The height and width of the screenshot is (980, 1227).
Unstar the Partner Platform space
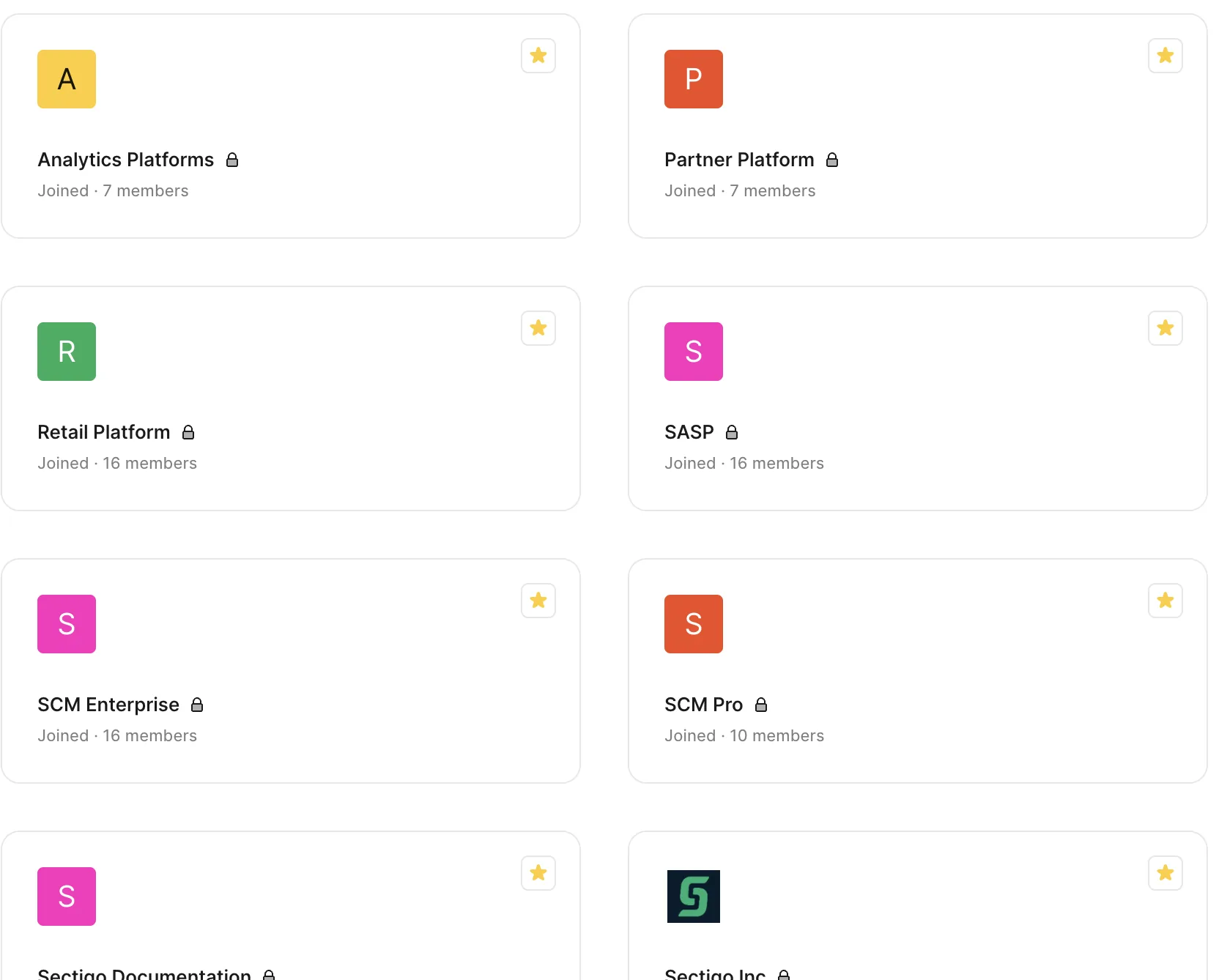1165,56
